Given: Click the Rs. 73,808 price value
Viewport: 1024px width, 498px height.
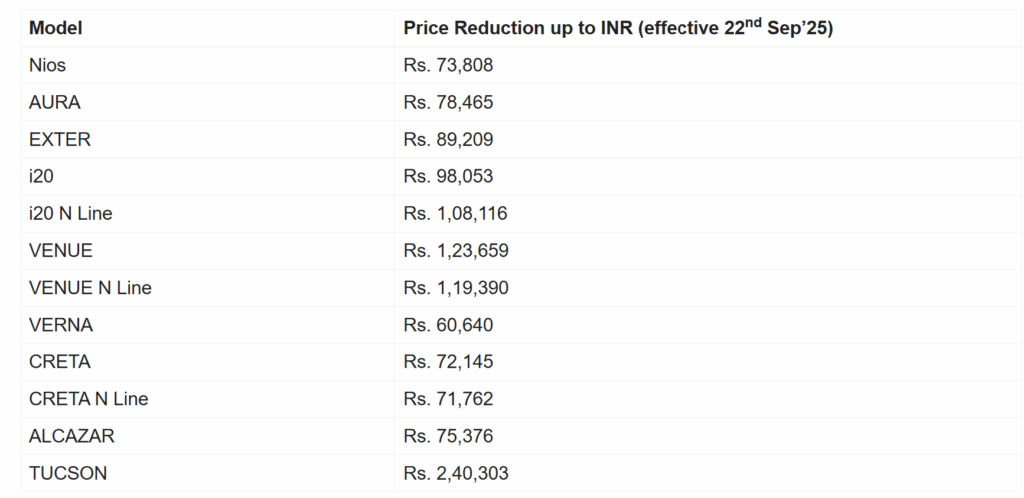Looking at the screenshot, I should click(x=448, y=65).
